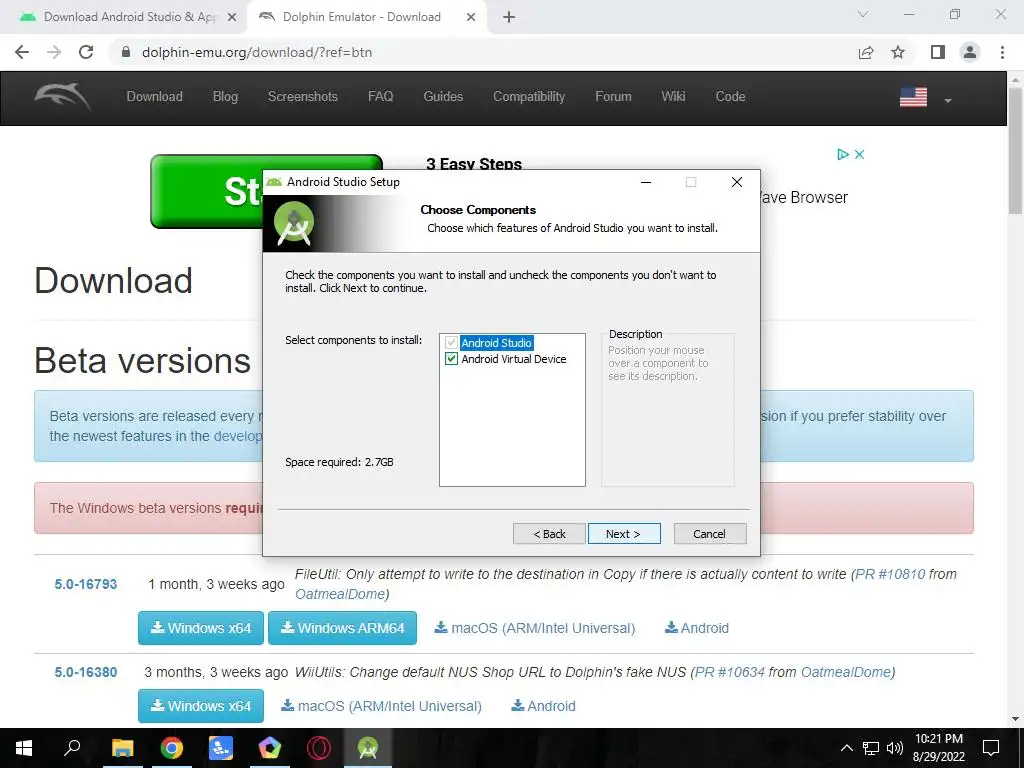Image resolution: width=1024 pixels, height=768 pixels.
Task: Open the FAQ nav item
Action: coord(381,97)
